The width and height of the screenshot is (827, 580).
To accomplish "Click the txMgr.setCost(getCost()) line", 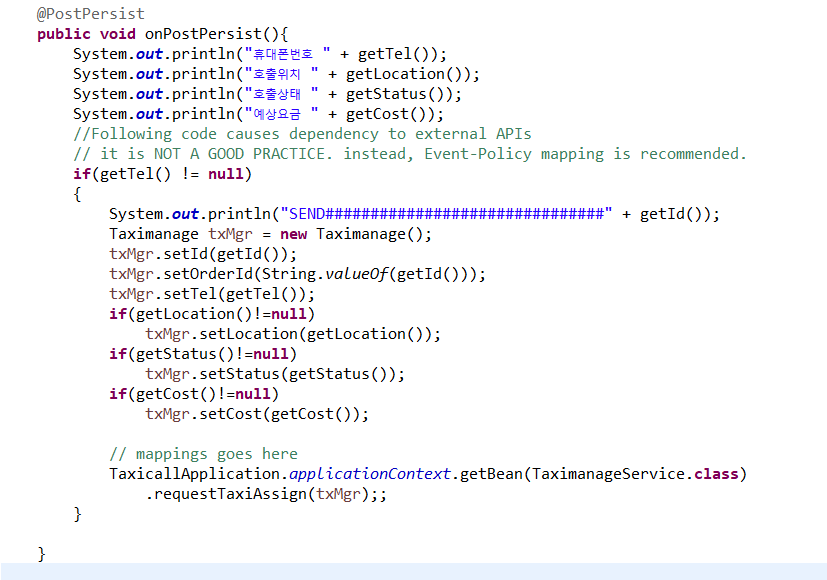I will click(257, 414).
